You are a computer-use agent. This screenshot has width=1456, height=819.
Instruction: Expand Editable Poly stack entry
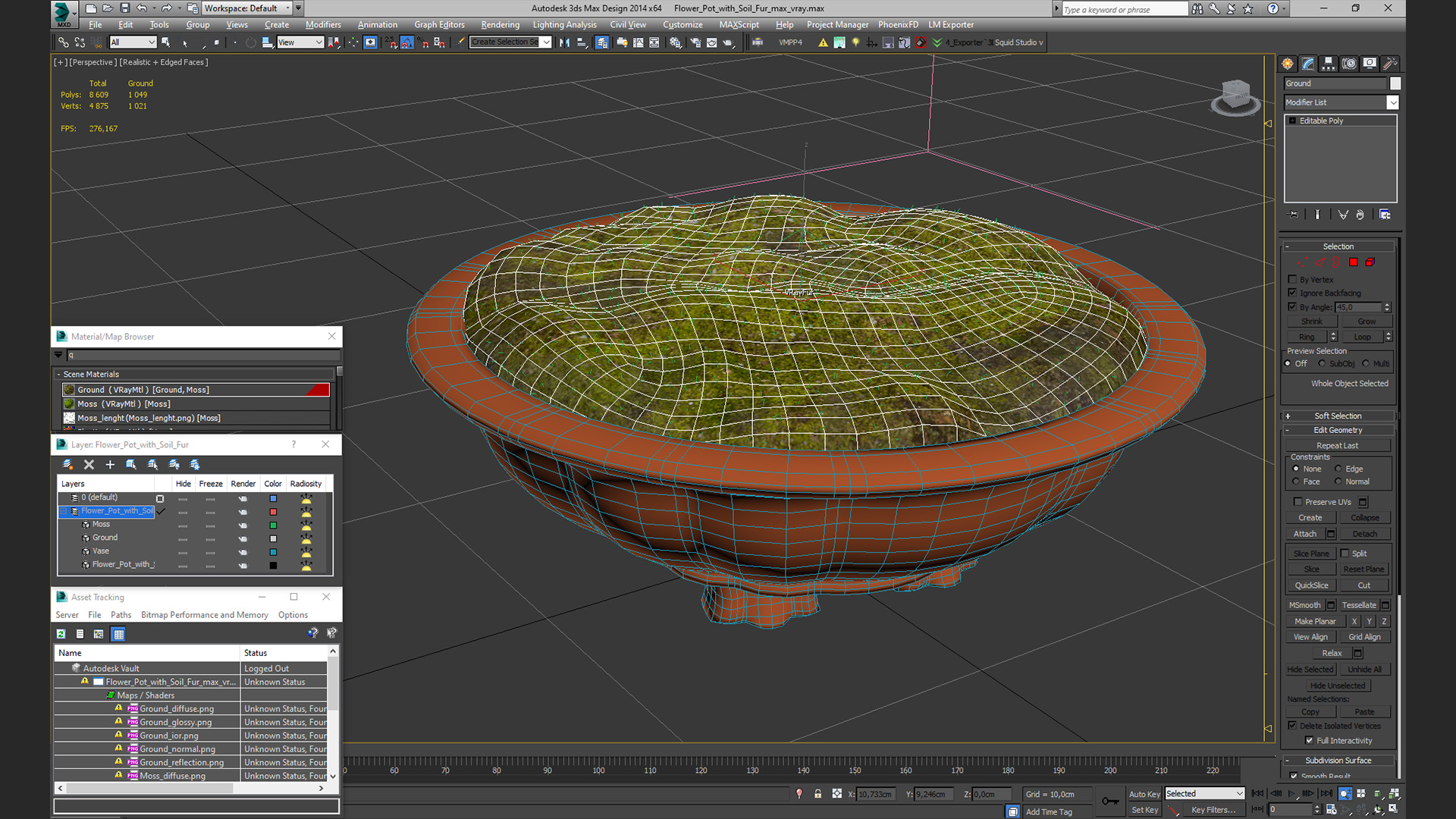point(1293,121)
